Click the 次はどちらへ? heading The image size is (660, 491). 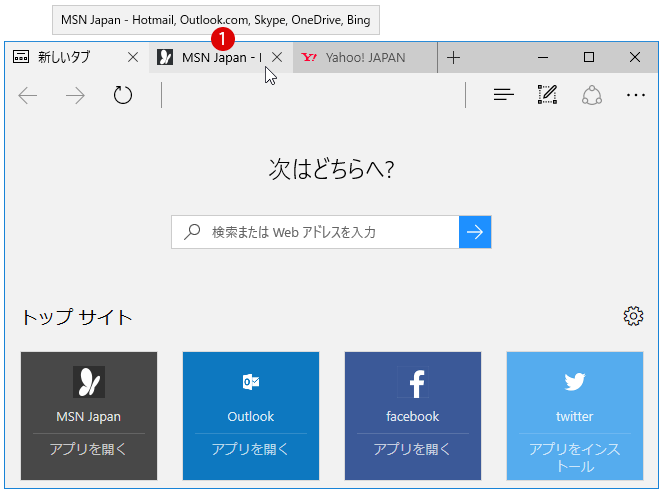tap(331, 169)
